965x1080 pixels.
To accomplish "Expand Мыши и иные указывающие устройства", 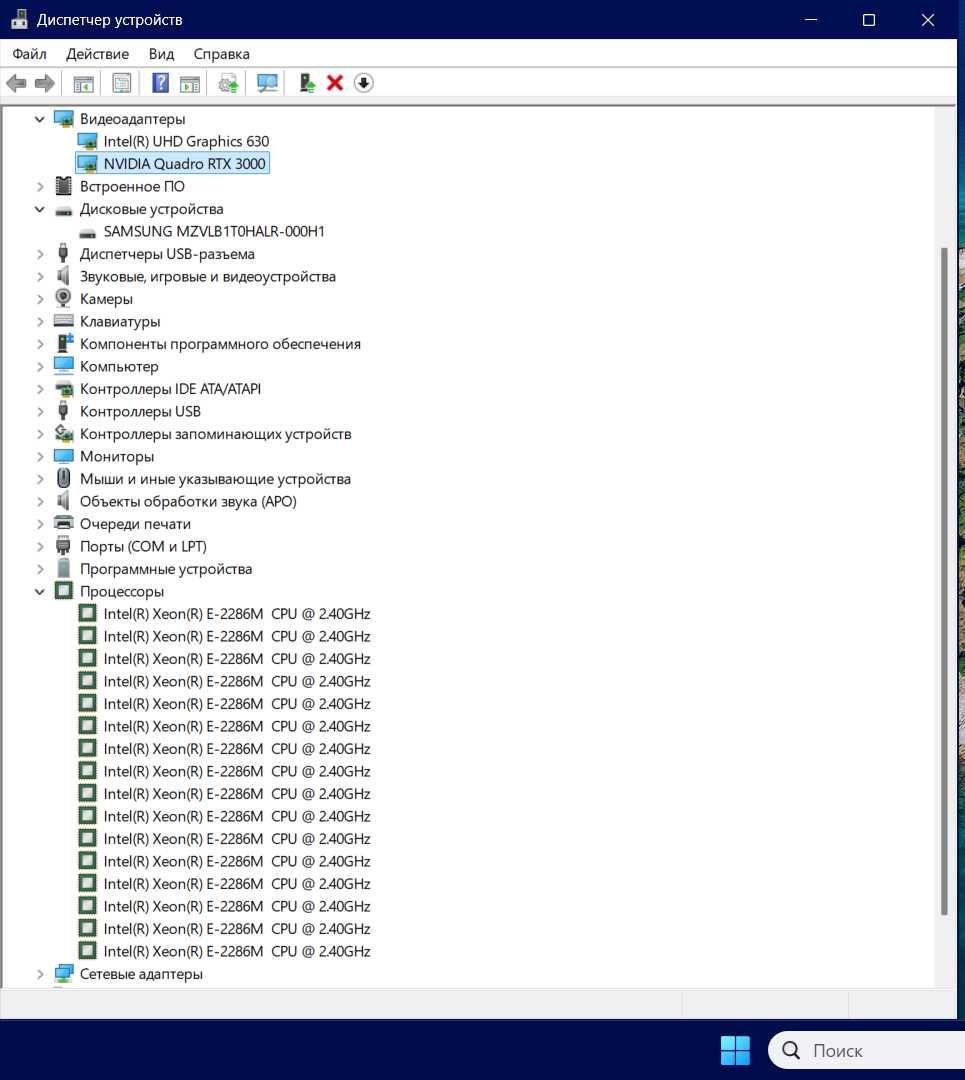I will coord(40,479).
